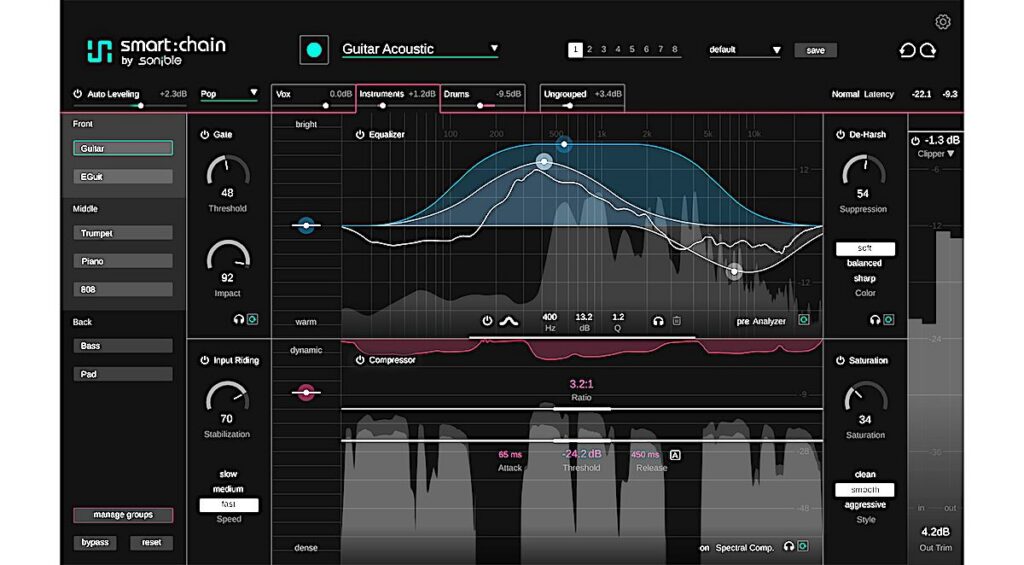1024x565 pixels.
Task: Select state slot 8
Action: pos(675,50)
